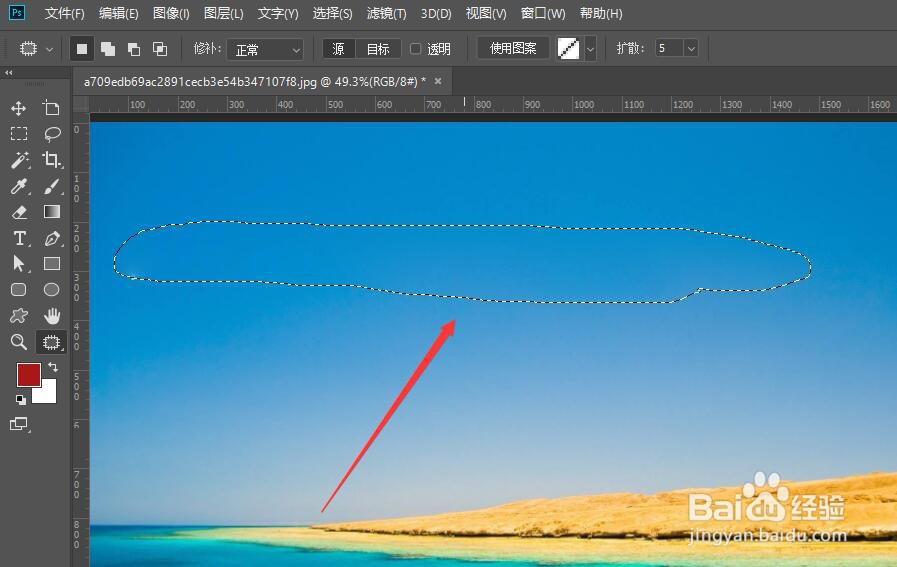Open the tool preset picker dropdown
Image resolution: width=897 pixels, height=567 pixels.
[50, 49]
